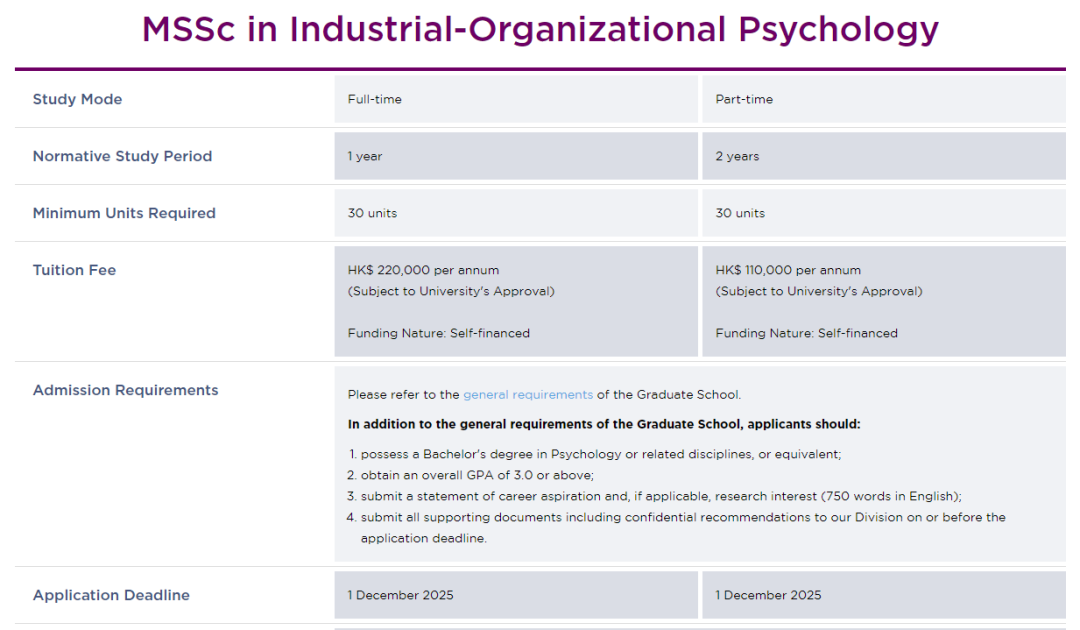
Task: Select the Application Deadline row label
Action: coord(111,595)
